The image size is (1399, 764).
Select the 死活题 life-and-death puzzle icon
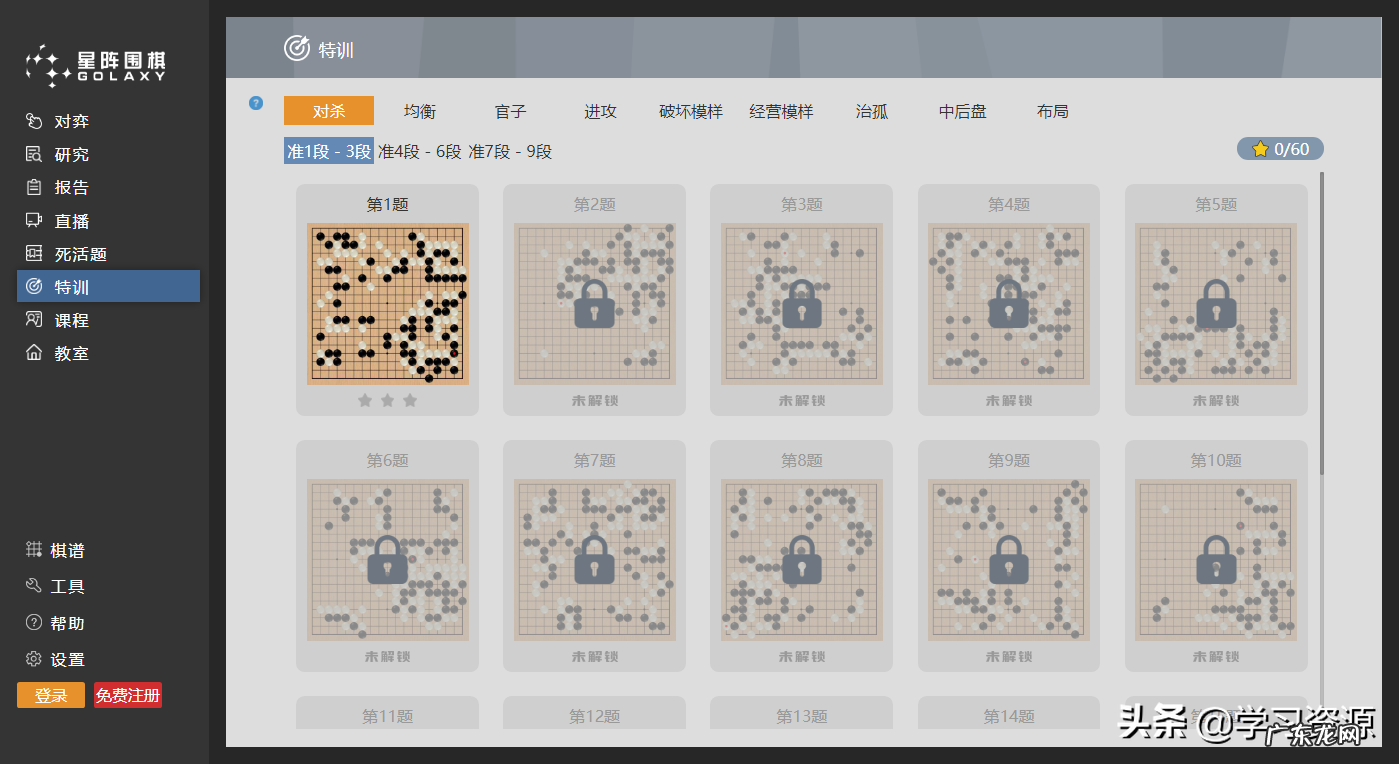[34, 253]
